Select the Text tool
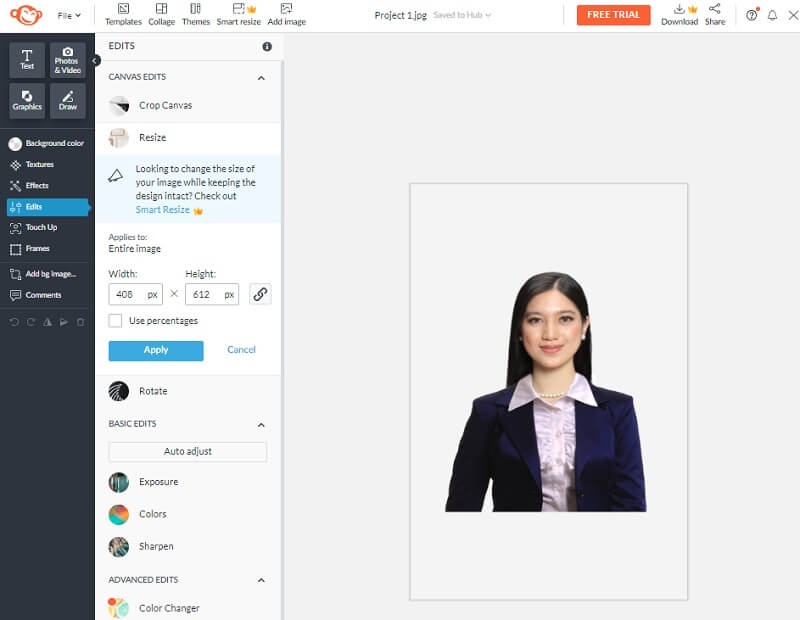The width and height of the screenshot is (800, 620). (x=27, y=60)
